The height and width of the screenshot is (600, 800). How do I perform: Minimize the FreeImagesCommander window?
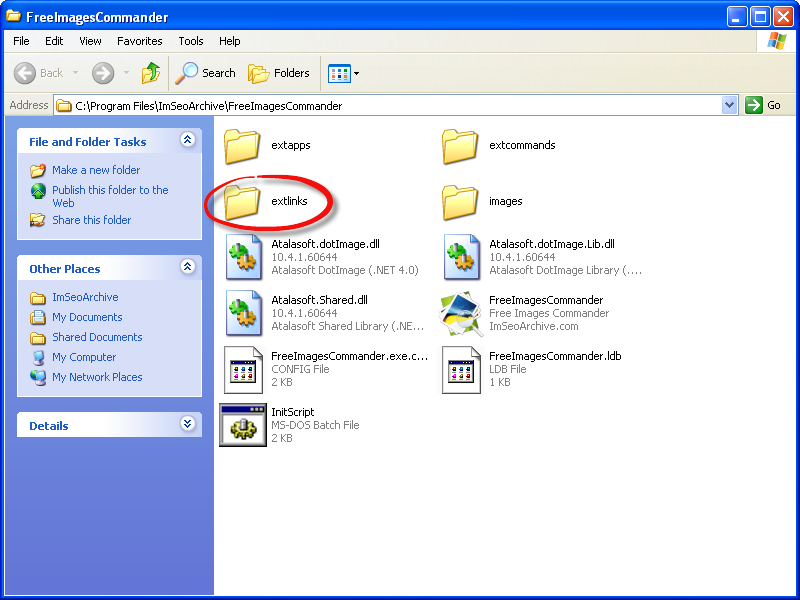[x=736, y=17]
